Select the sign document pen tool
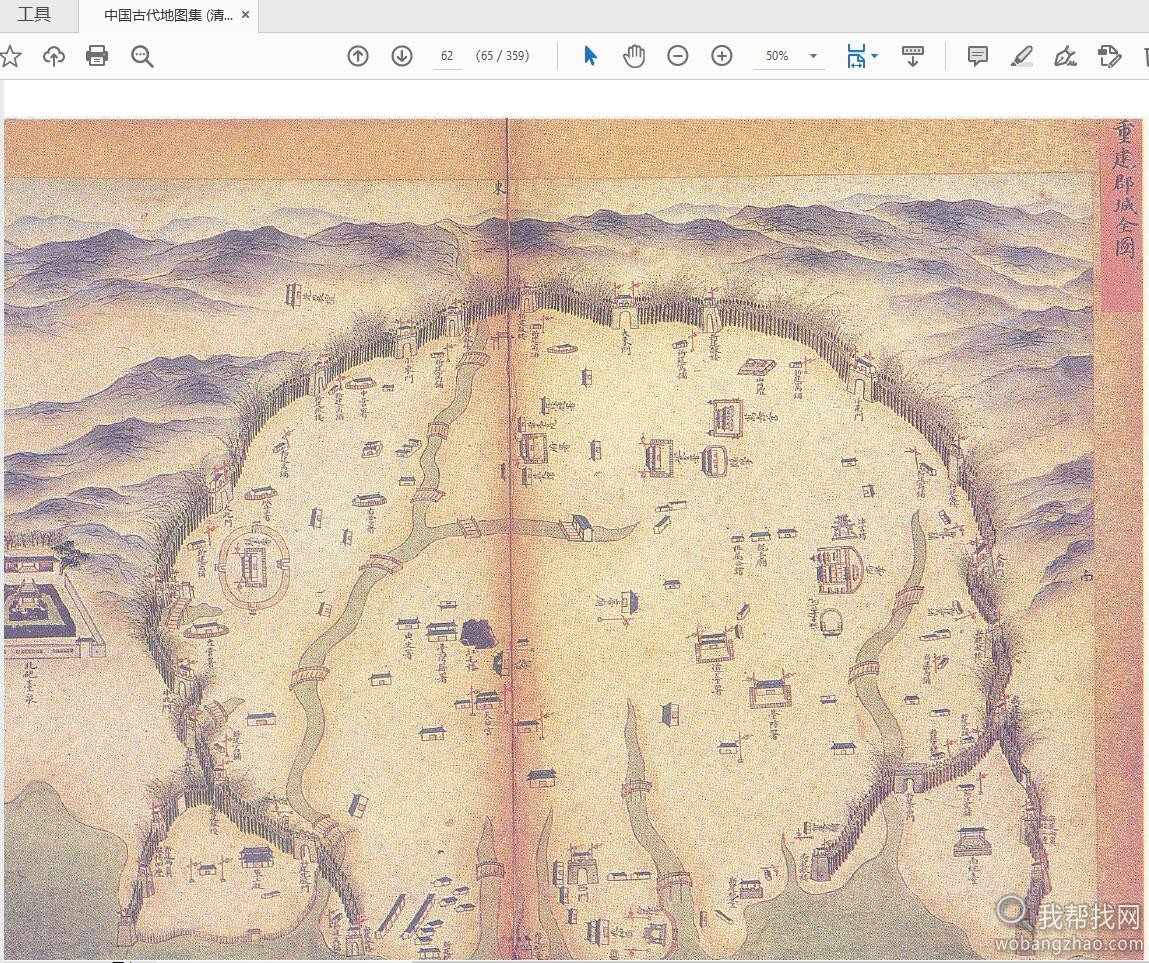The image size is (1149, 963). (x=1065, y=56)
